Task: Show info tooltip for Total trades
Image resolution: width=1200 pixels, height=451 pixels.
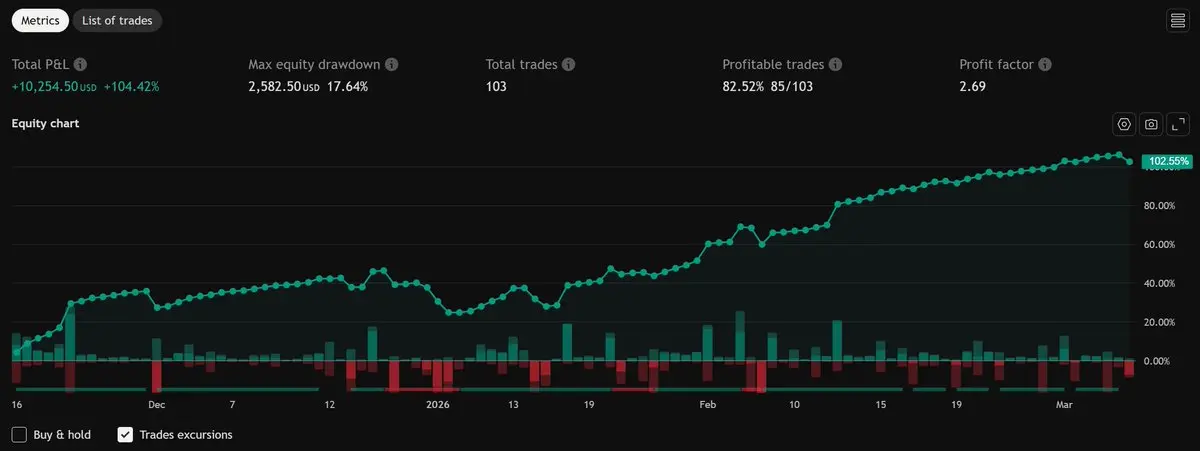Action: coord(568,64)
